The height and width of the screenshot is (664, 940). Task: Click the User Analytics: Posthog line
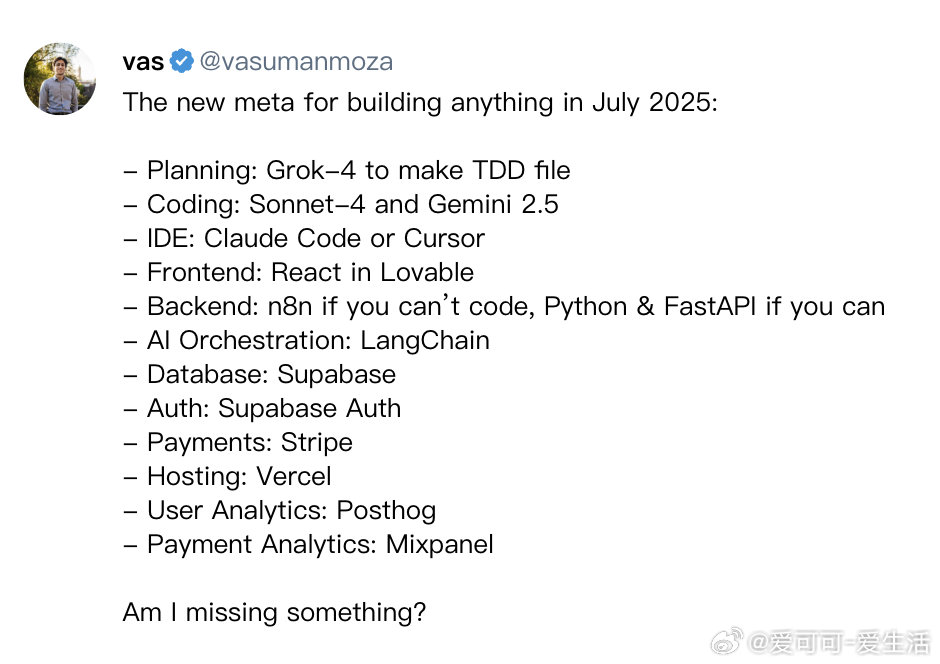tap(279, 511)
